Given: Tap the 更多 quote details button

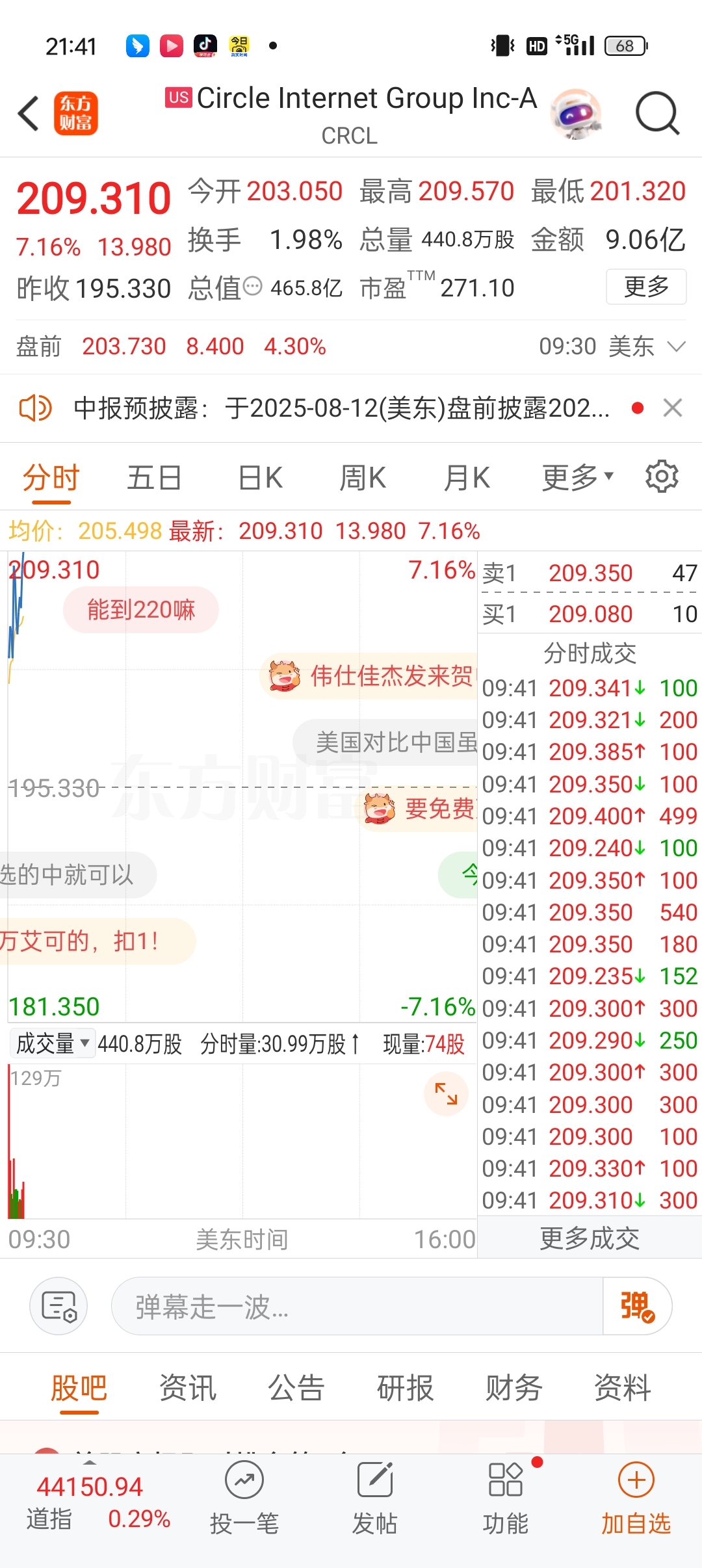Looking at the screenshot, I should (x=646, y=287).
